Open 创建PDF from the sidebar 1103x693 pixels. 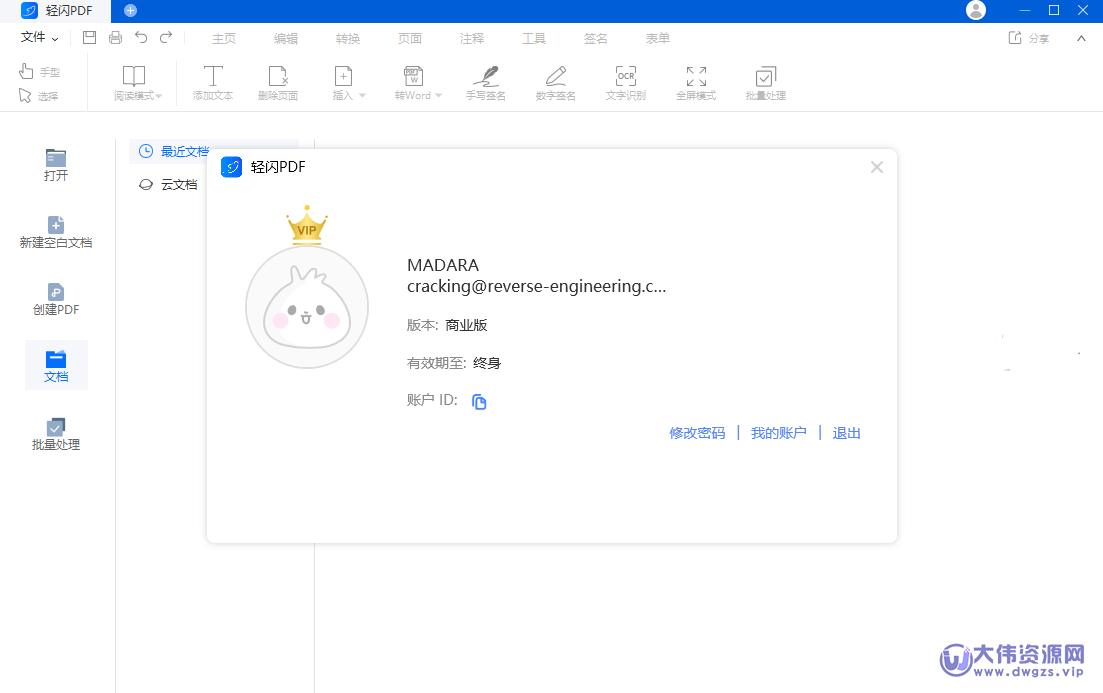click(56, 298)
